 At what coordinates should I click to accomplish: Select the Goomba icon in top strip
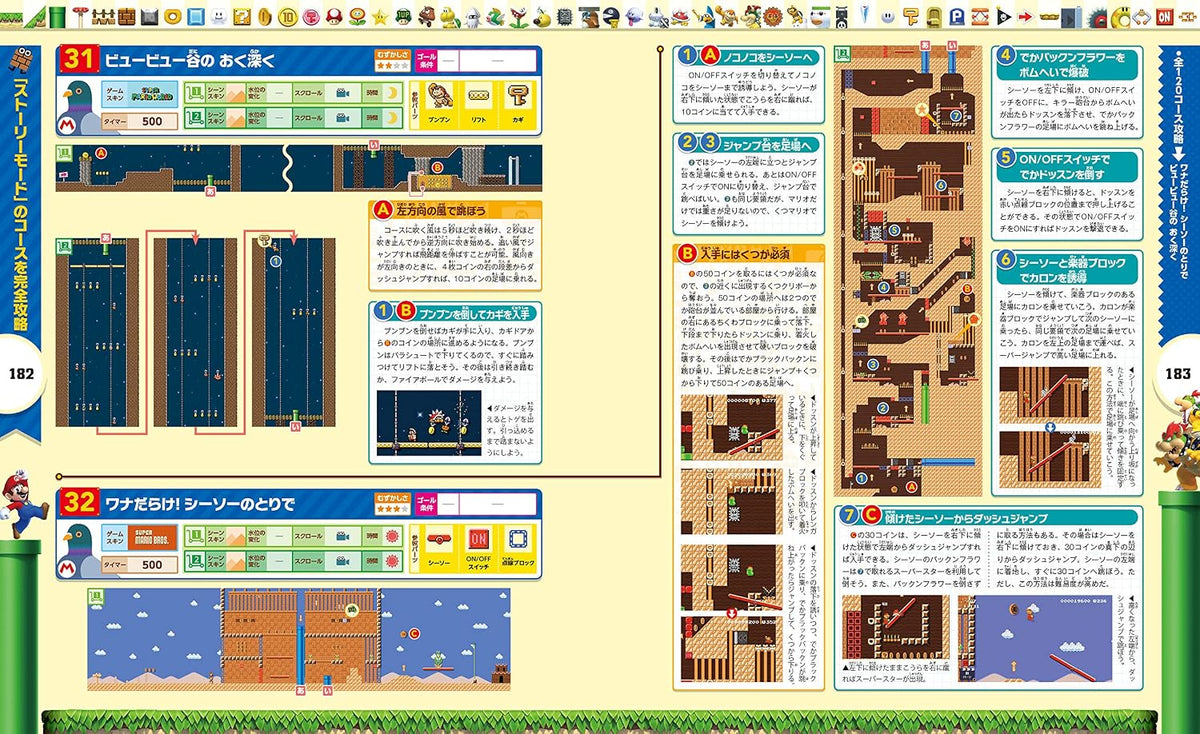pos(426,17)
